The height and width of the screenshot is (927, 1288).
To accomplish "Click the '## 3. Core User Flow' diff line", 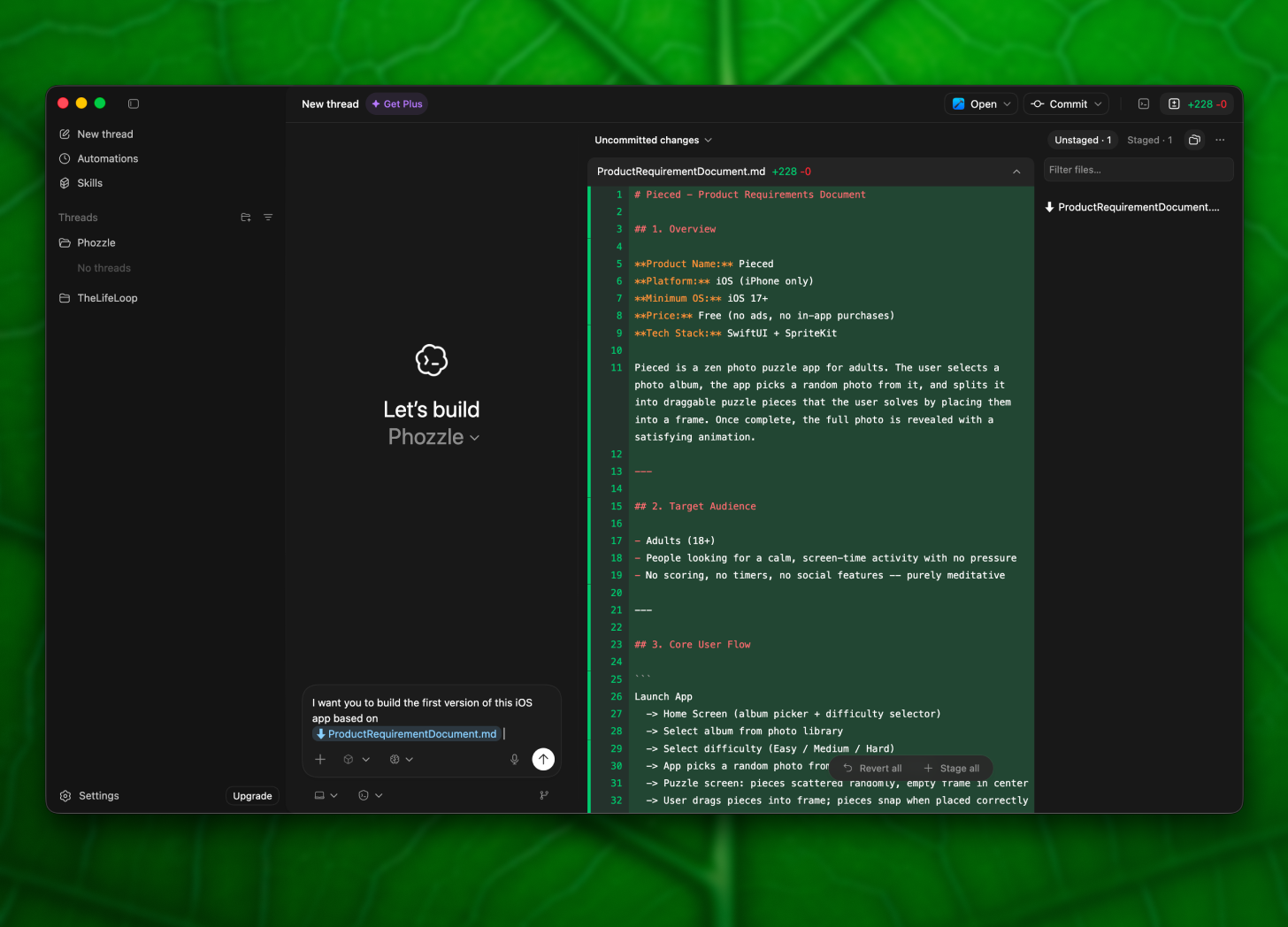I will 693,645.
